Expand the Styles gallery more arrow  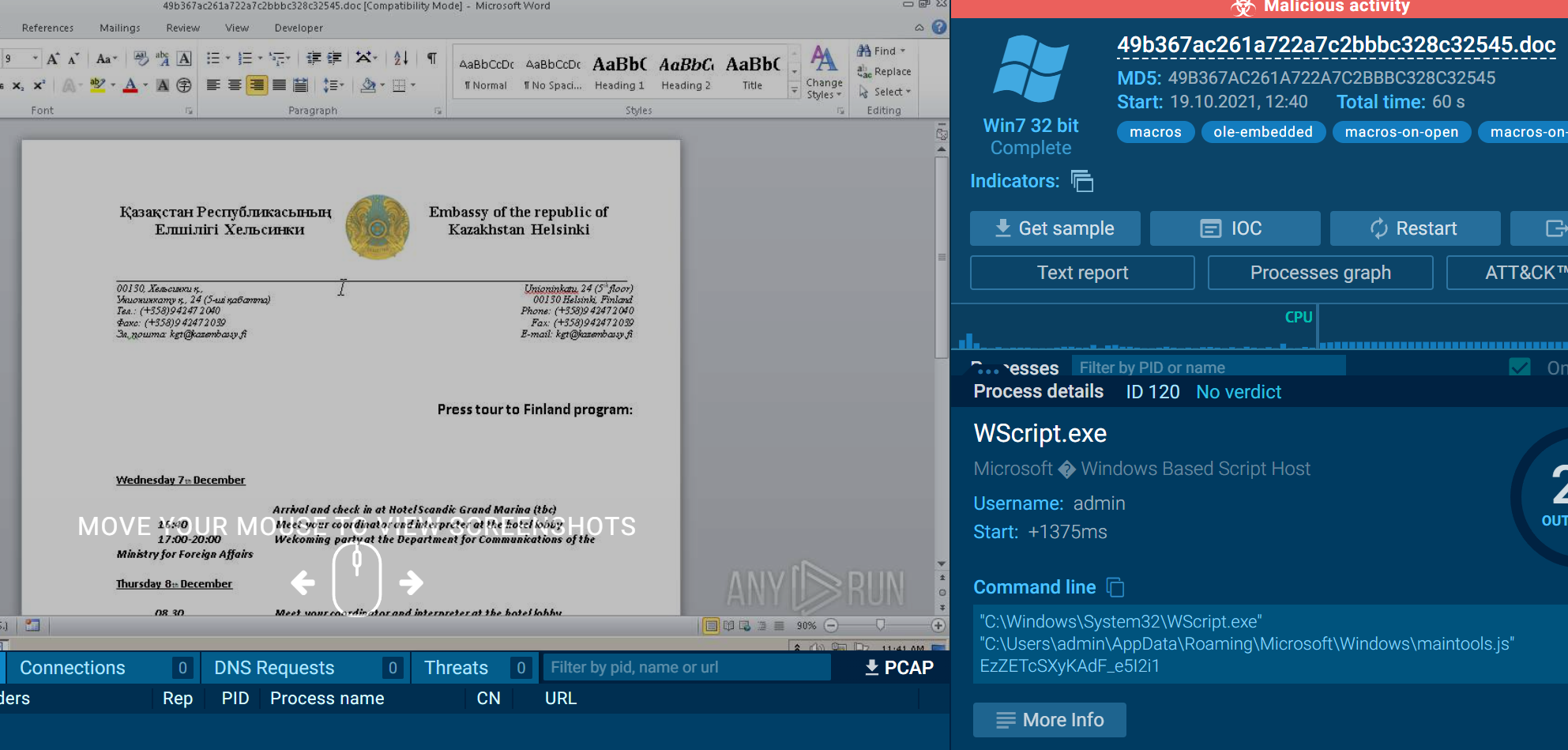(x=795, y=92)
